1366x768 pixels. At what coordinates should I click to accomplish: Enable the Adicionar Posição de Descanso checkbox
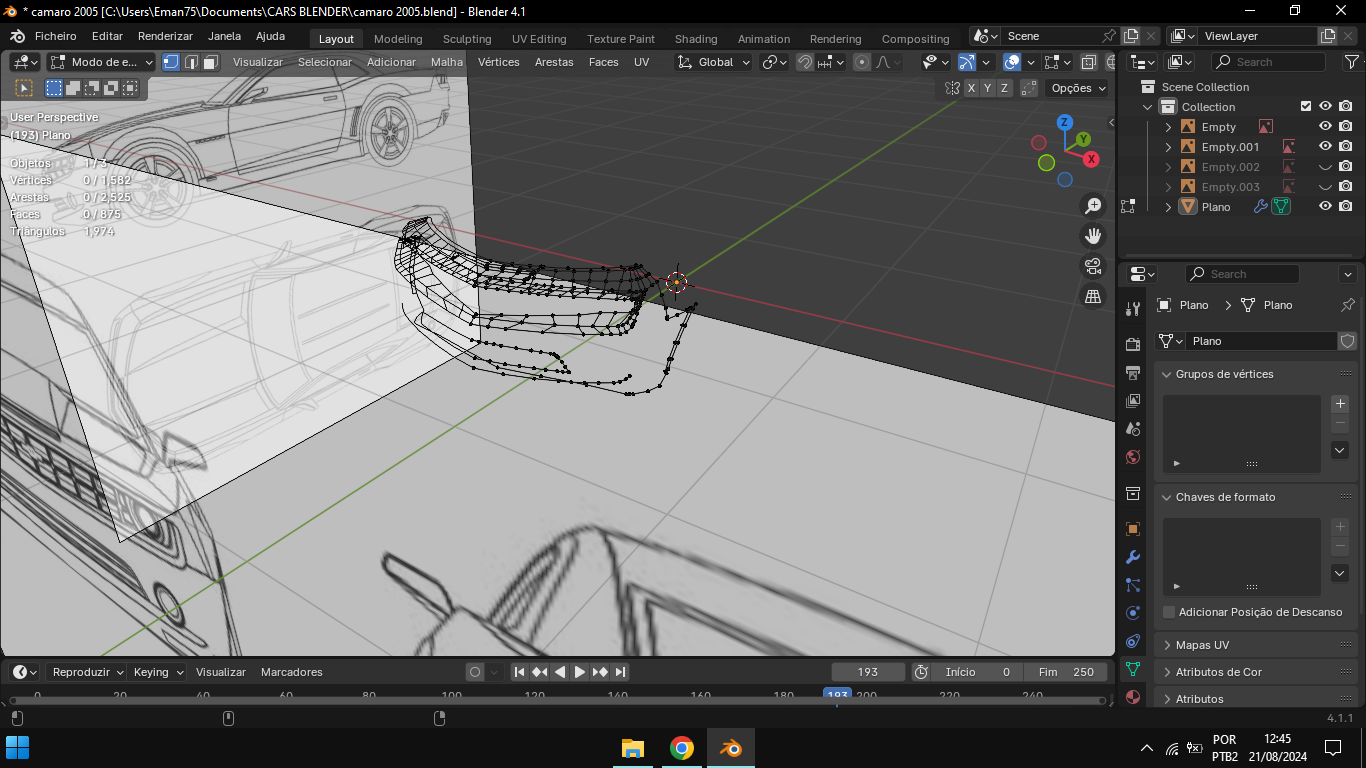point(1169,612)
